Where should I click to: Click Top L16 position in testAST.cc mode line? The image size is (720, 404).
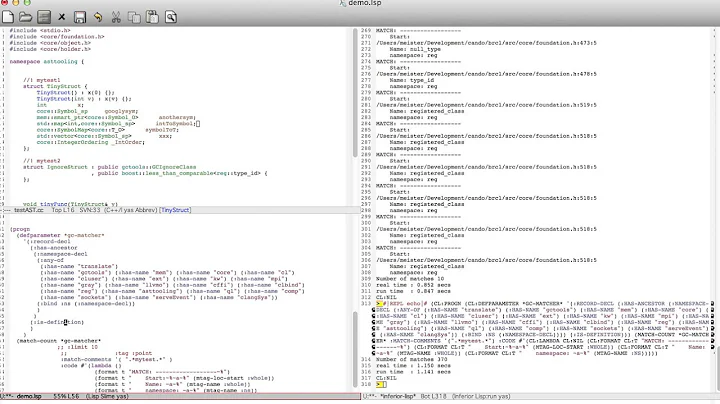pyautogui.click(x=63, y=210)
